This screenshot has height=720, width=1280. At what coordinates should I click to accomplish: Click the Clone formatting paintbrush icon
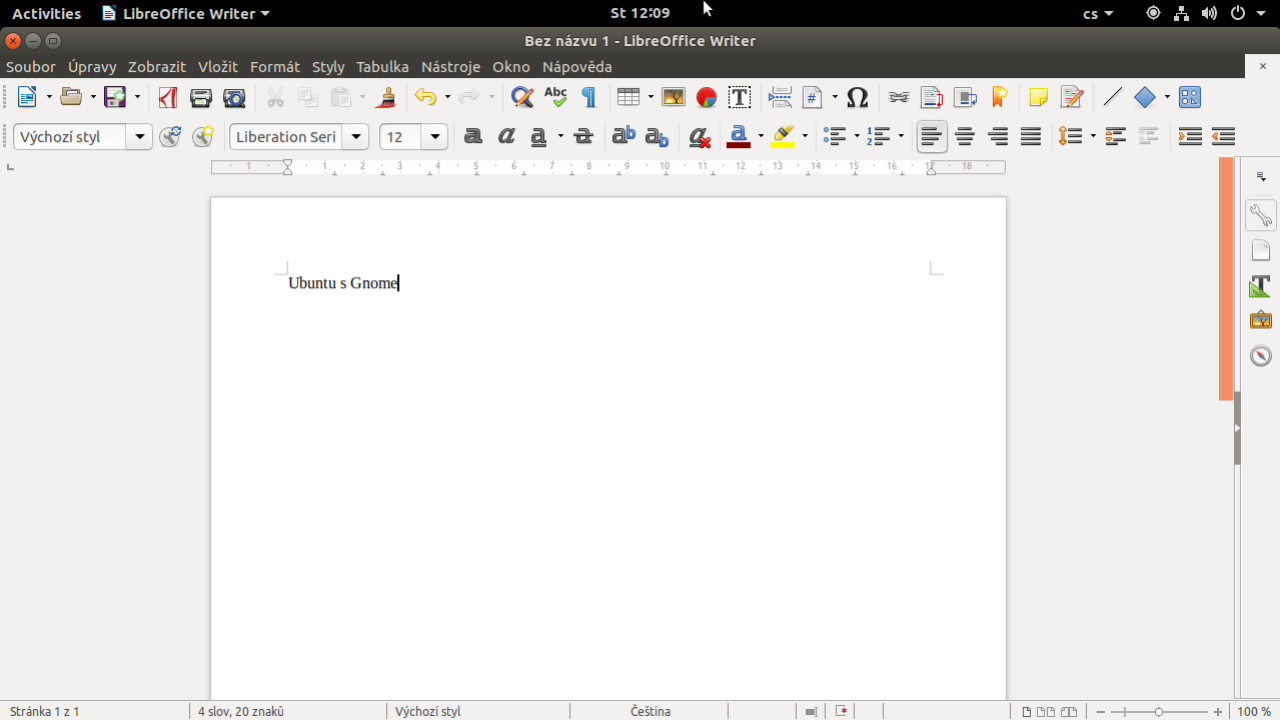click(x=387, y=97)
